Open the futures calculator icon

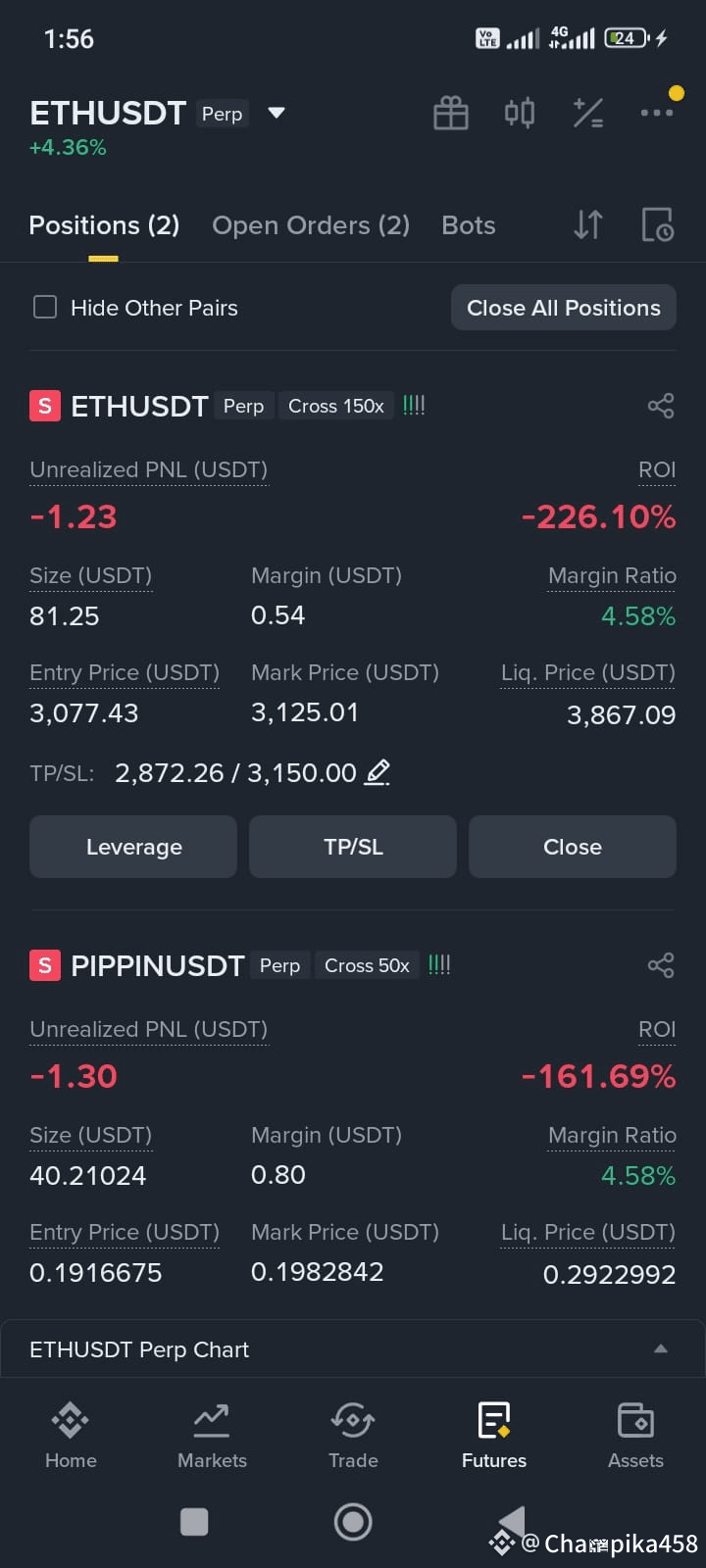pos(588,114)
